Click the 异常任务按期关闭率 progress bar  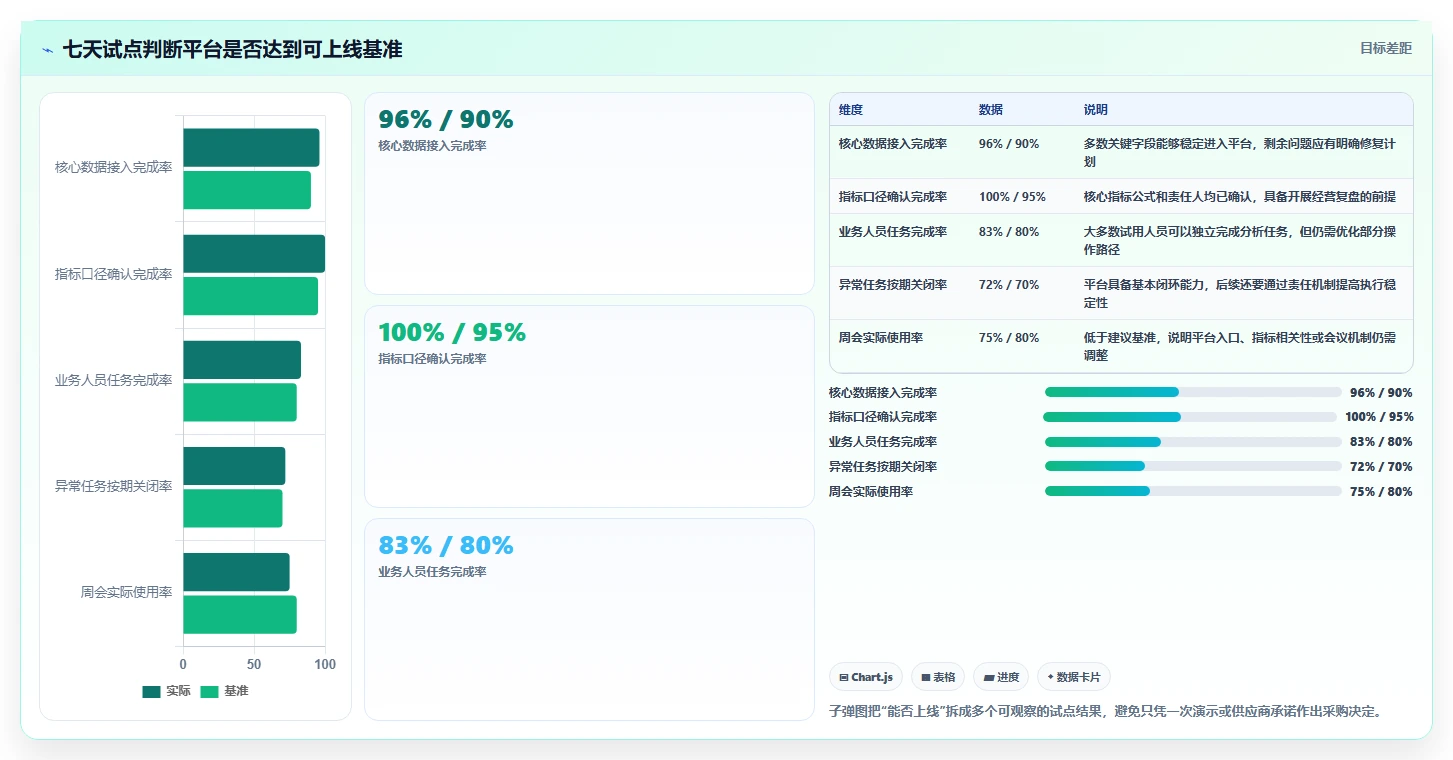pos(1193,466)
